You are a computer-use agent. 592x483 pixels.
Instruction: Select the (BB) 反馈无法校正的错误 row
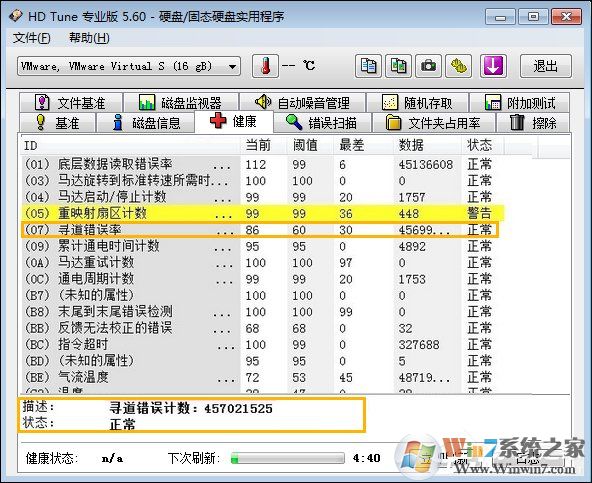point(262,328)
